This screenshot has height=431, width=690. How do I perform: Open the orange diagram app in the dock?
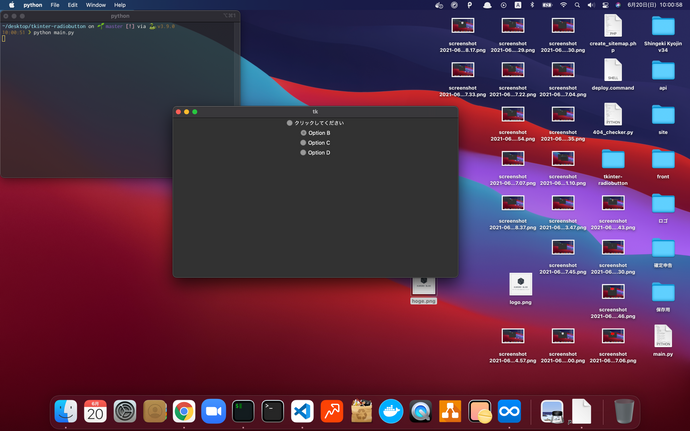click(x=450, y=411)
